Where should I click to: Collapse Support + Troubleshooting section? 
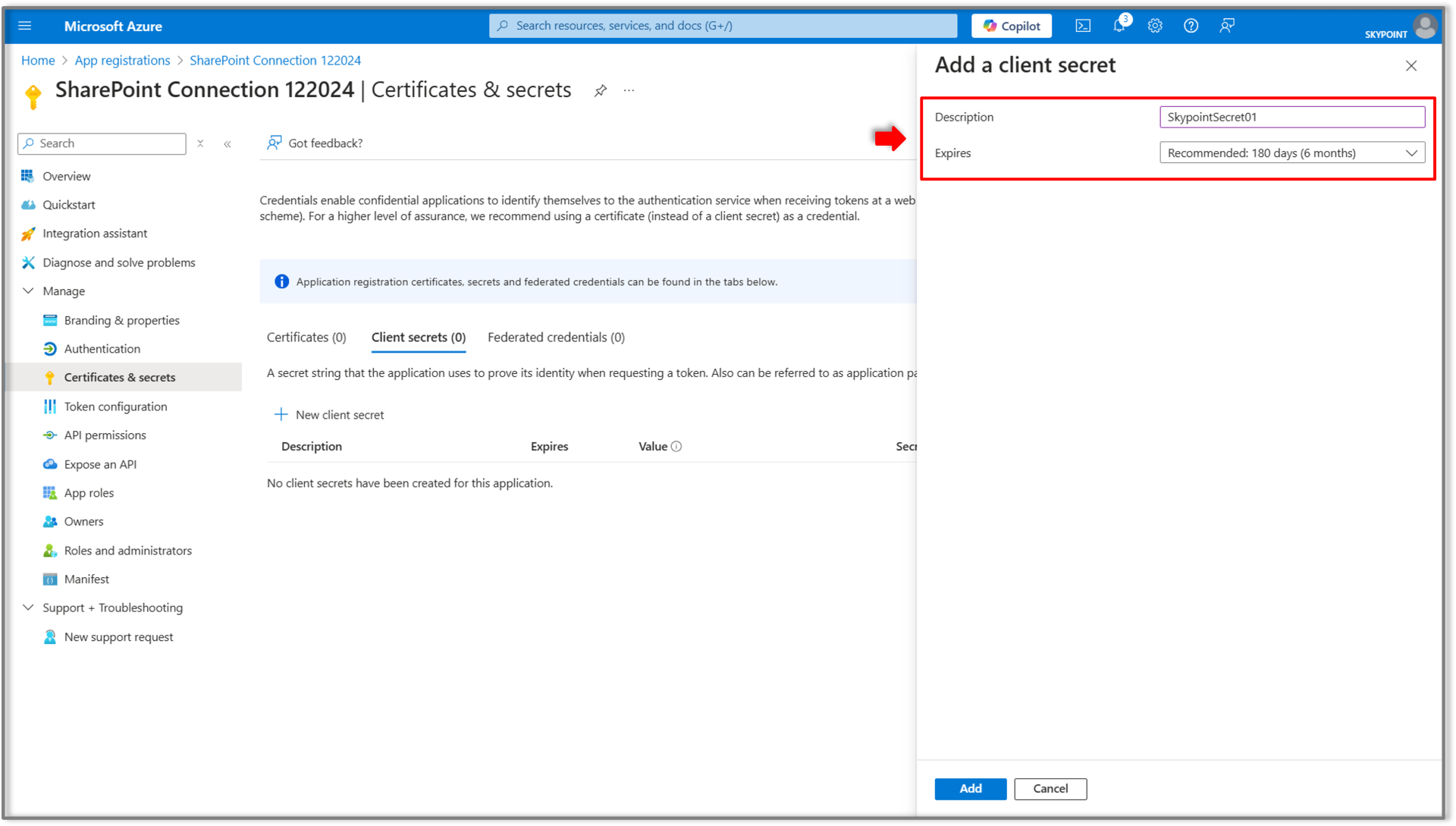(x=28, y=608)
